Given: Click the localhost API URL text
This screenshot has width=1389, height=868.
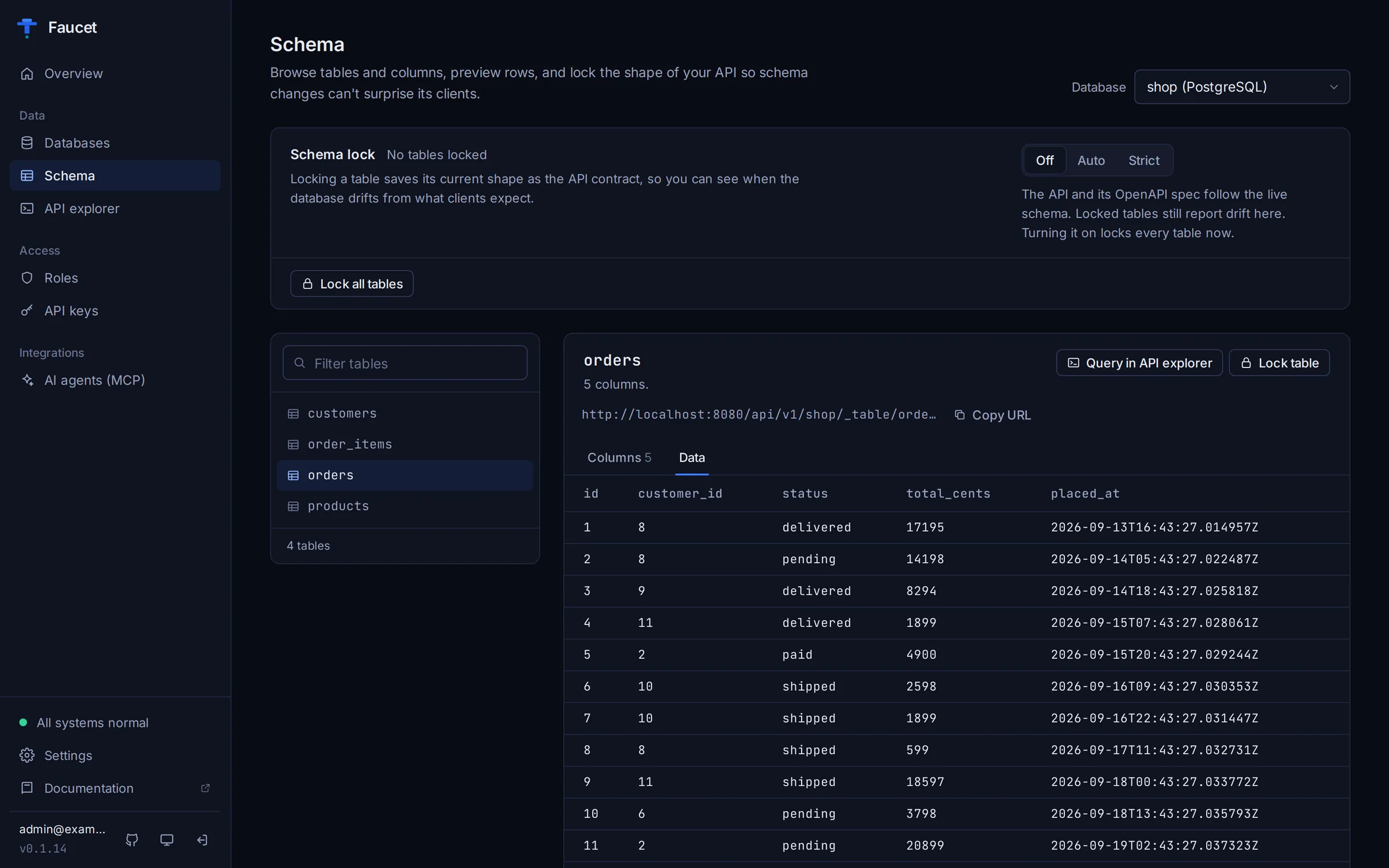Looking at the screenshot, I should point(759,414).
